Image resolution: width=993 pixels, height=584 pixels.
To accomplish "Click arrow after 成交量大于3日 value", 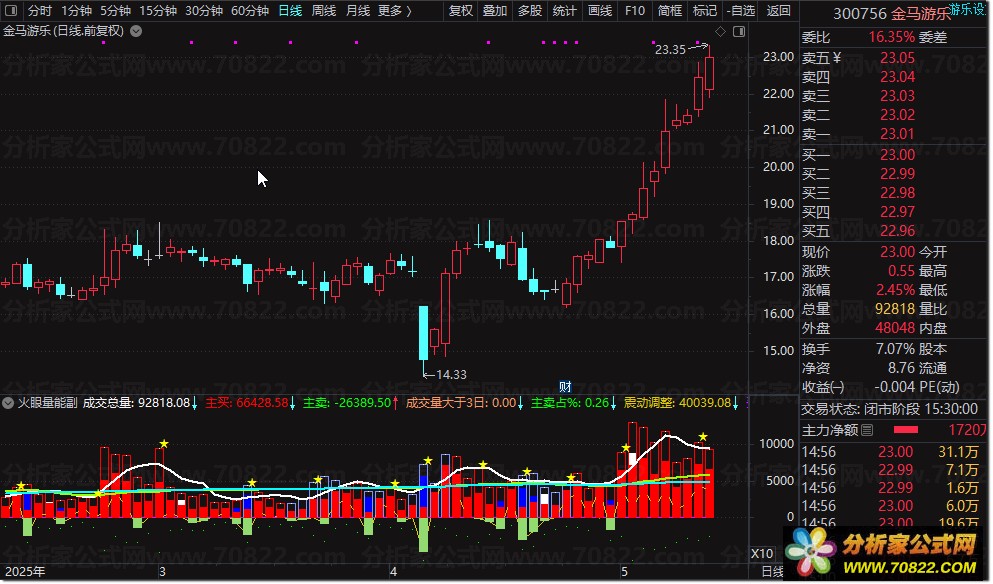I will click(x=521, y=403).
